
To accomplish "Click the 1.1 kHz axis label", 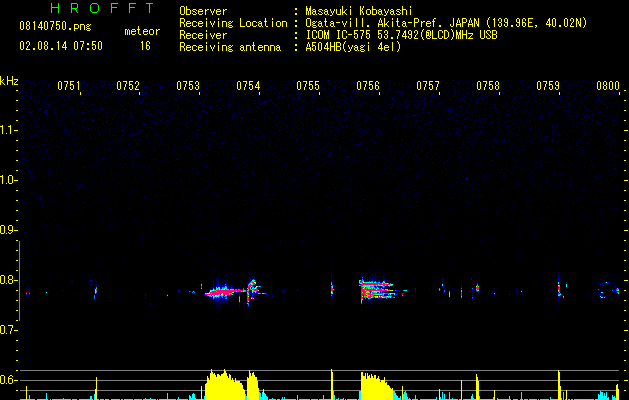I will click(8, 130).
